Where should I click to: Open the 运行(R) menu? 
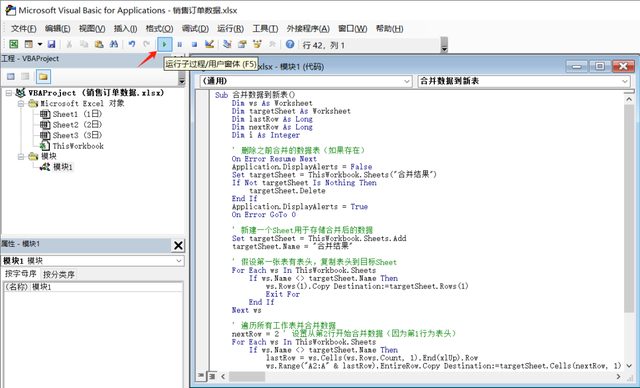click(x=230, y=29)
